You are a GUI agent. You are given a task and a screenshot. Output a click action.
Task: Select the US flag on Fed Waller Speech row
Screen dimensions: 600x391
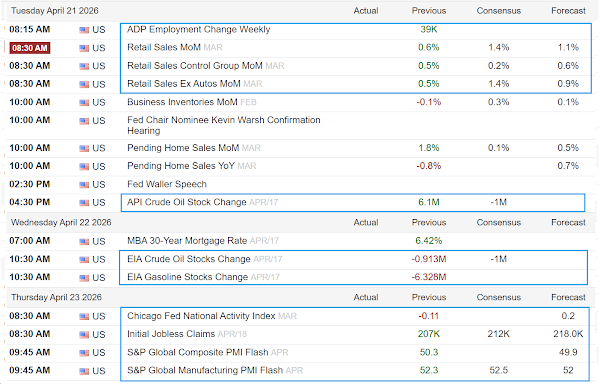(84, 185)
